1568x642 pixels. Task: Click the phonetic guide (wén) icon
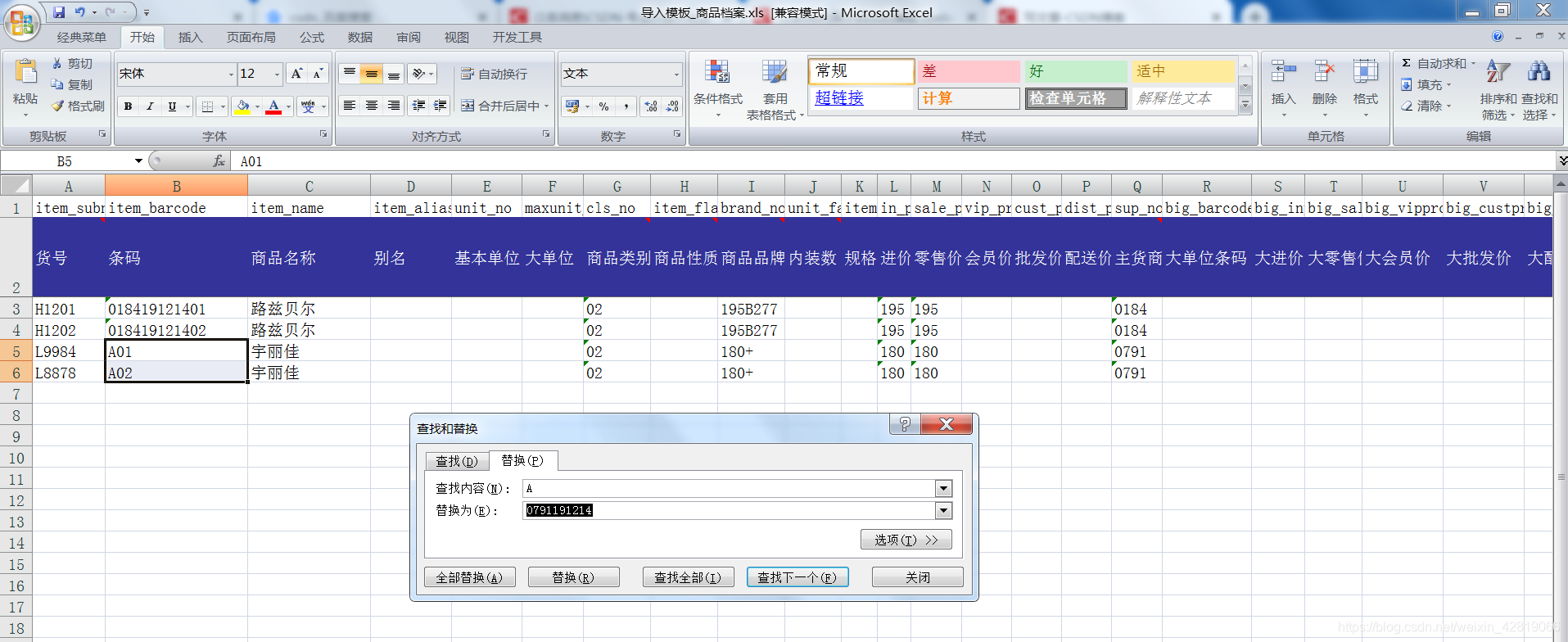point(308,106)
